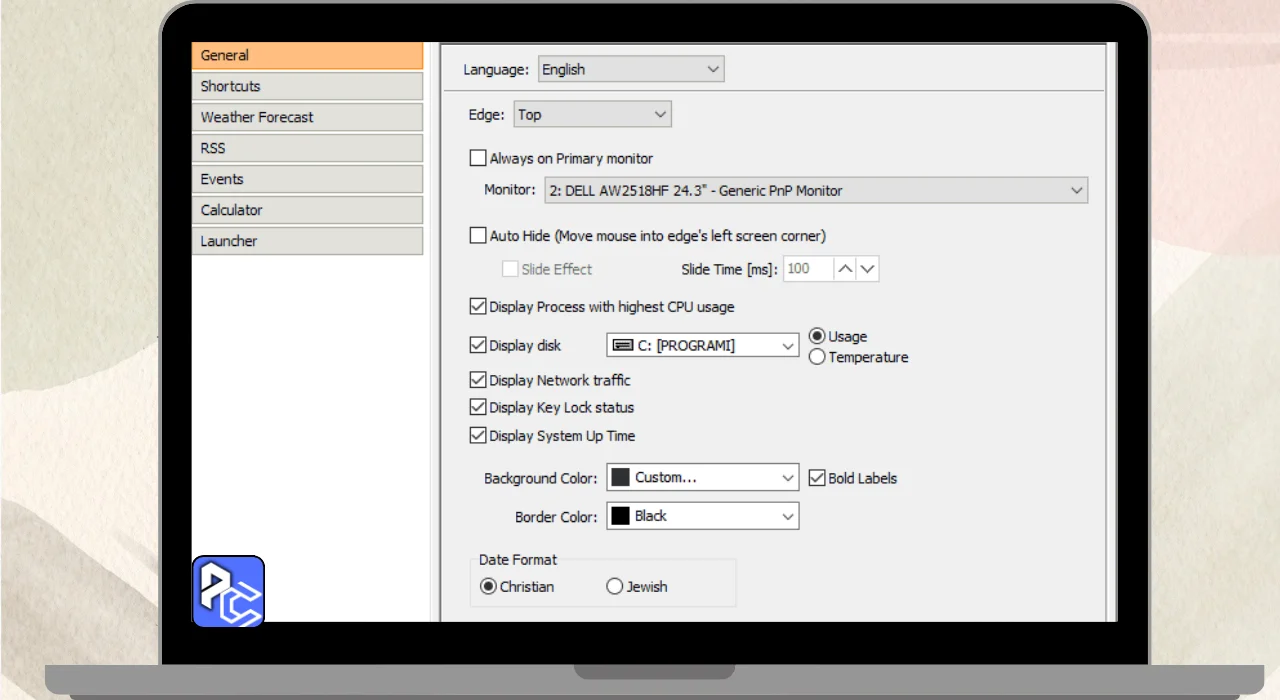Viewport: 1280px width, 700px height.
Task: Click the dark gray Background Color swatch
Action: pyautogui.click(x=620, y=478)
